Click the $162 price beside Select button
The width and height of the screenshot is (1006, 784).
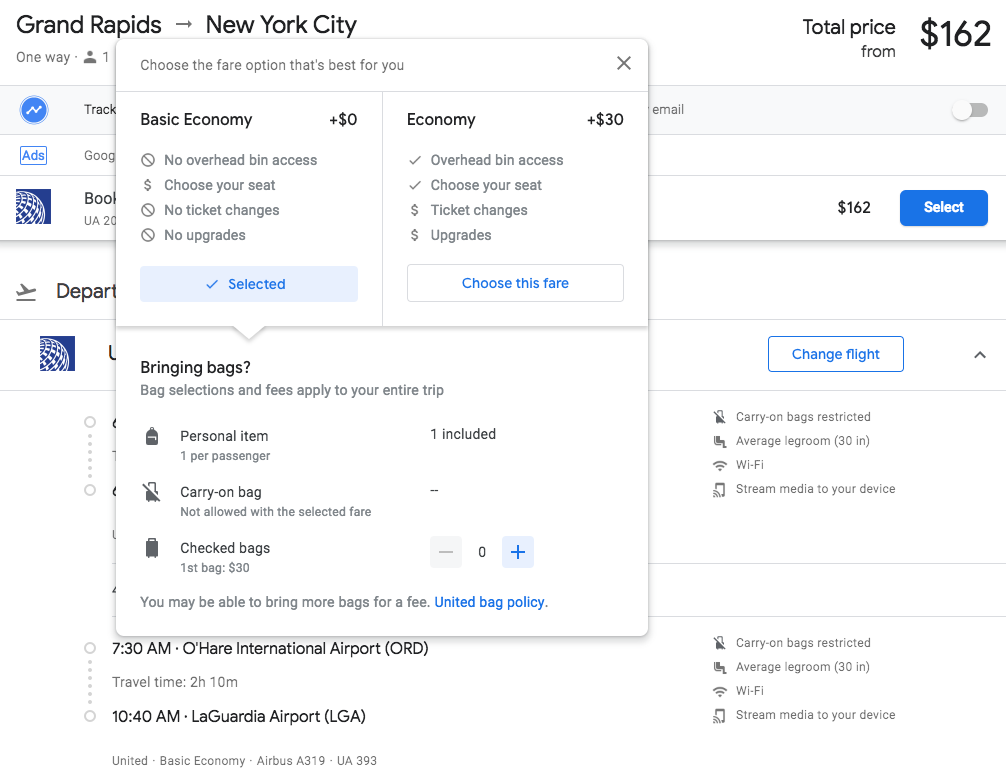(x=854, y=208)
